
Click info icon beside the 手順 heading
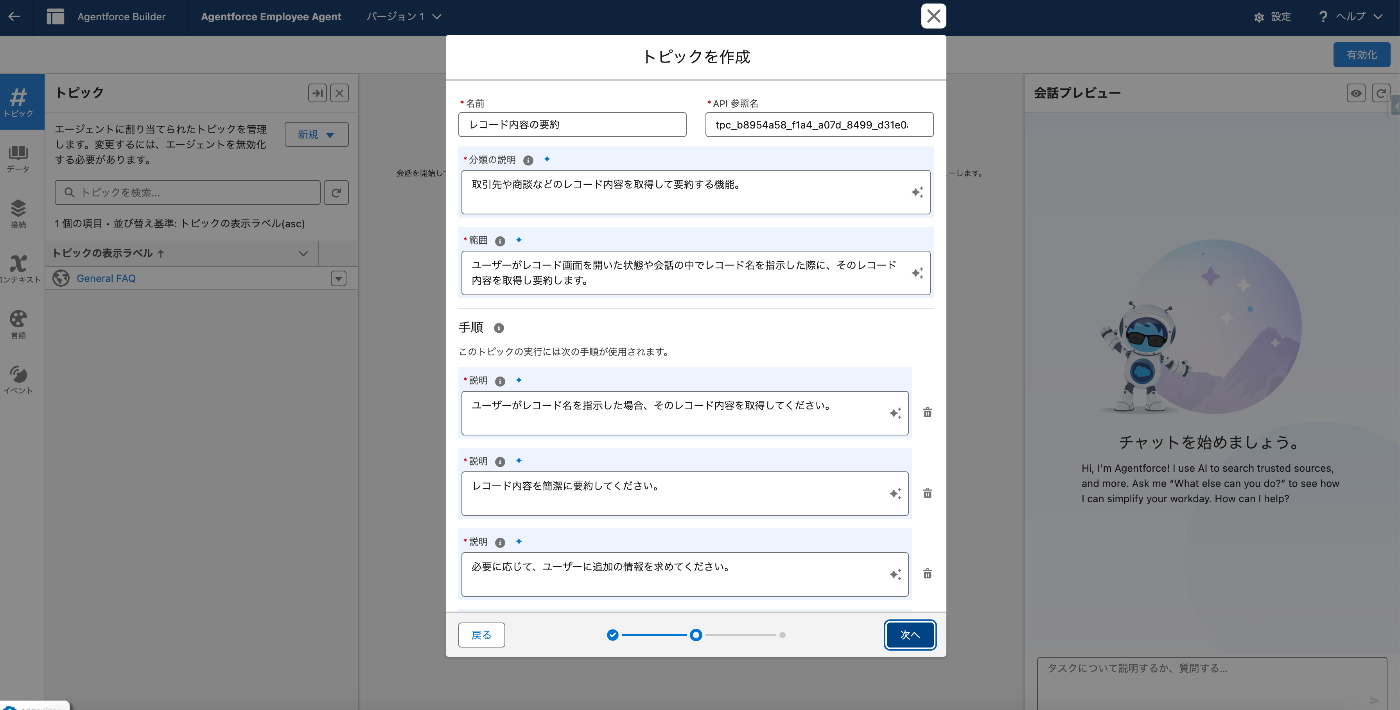coord(499,328)
